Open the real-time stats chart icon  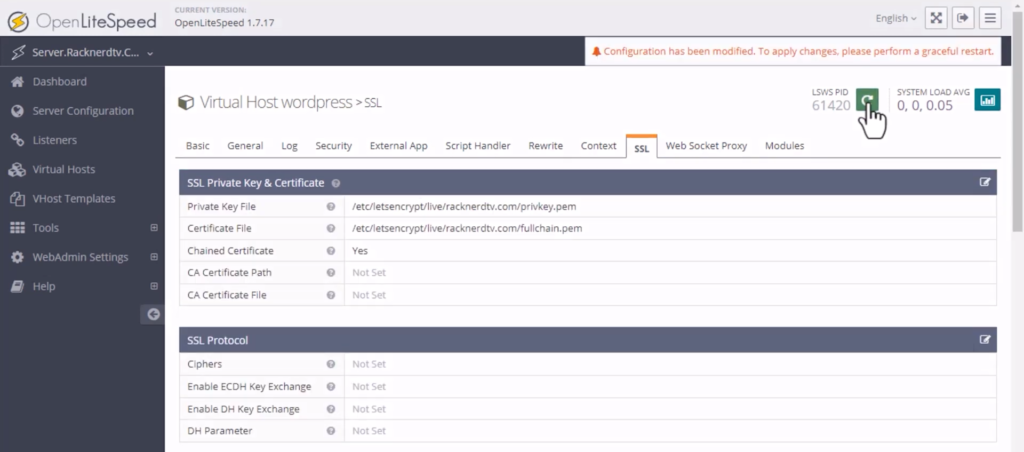pyautogui.click(x=987, y=99)
